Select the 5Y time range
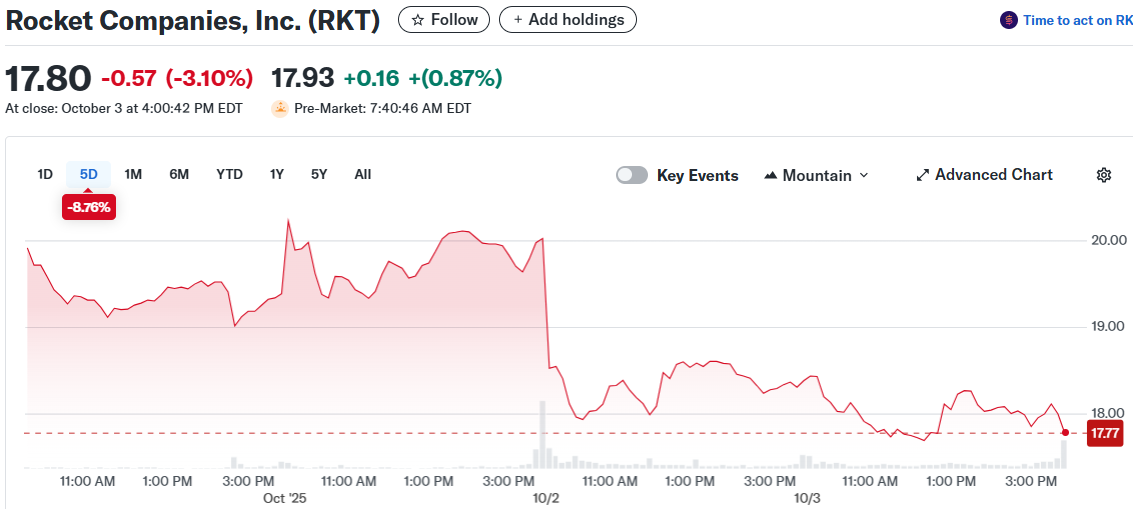The height and width of the screenshot is (509, 1133). tap(319, 174)
